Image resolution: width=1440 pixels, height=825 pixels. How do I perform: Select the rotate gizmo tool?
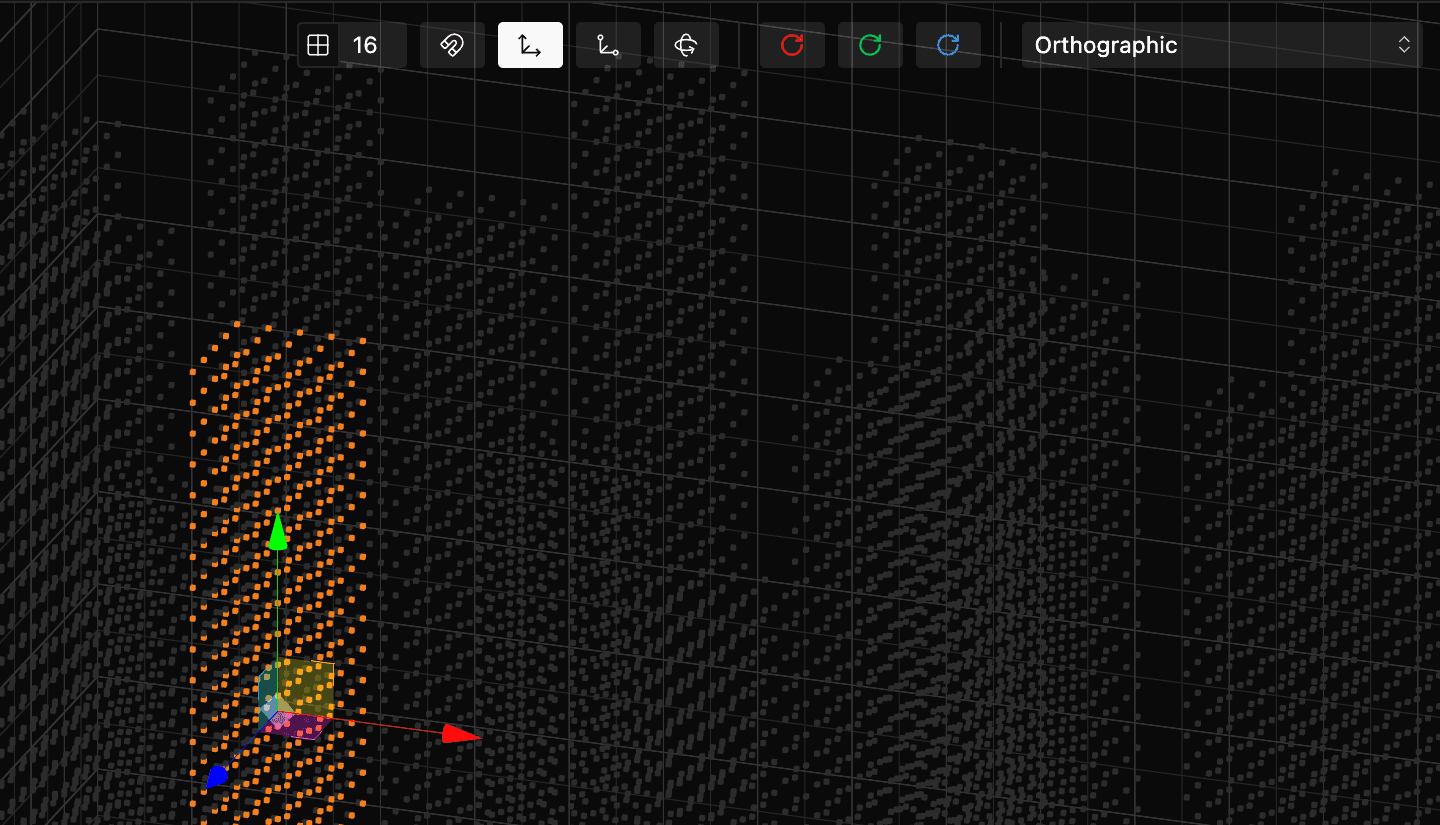pos(686,45)
